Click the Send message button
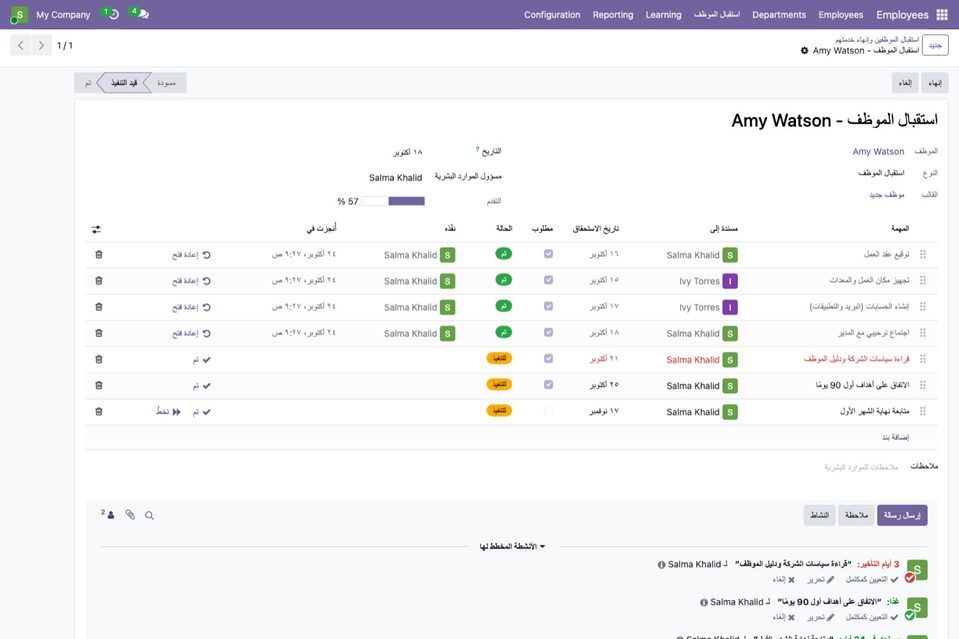The image size is (959, 639). (x=902, y=515)
